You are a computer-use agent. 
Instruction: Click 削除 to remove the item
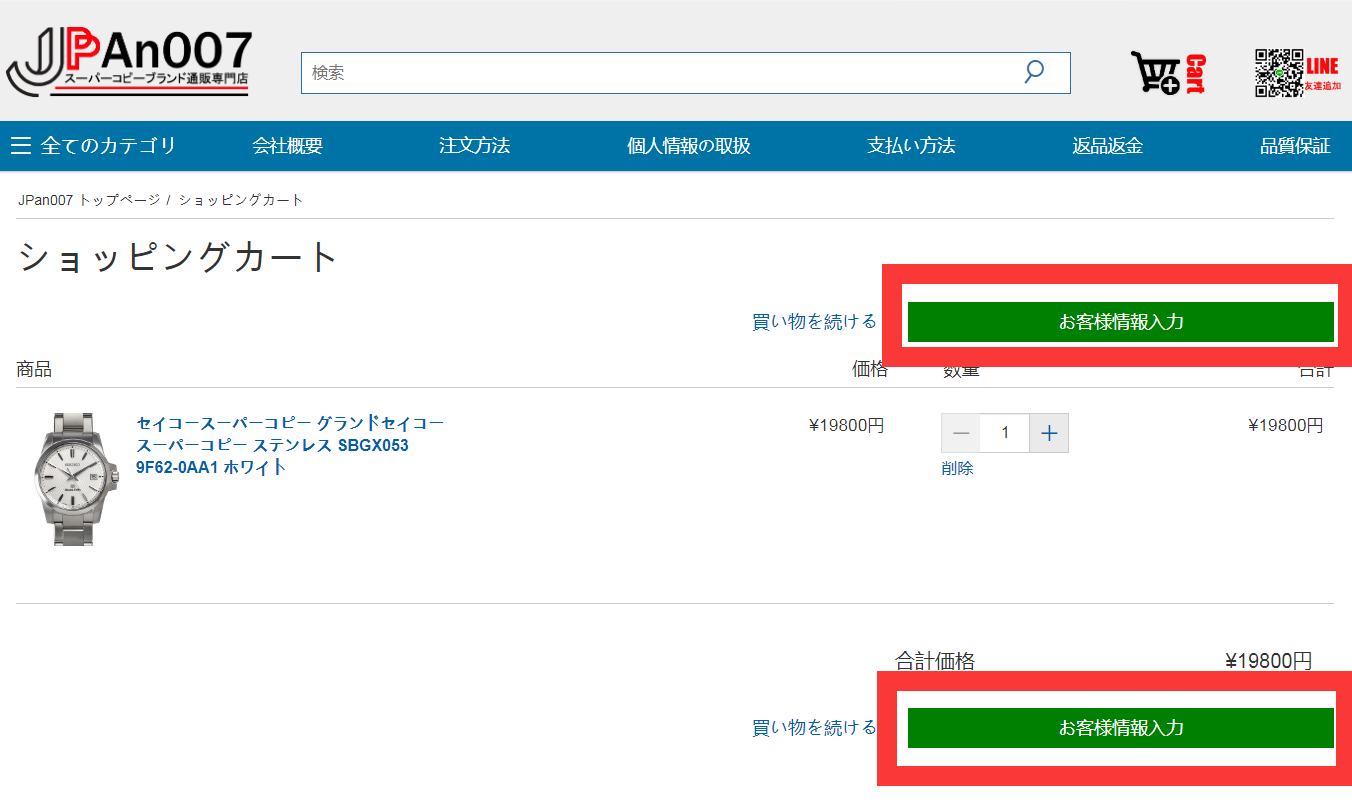[x=957, y=468]
